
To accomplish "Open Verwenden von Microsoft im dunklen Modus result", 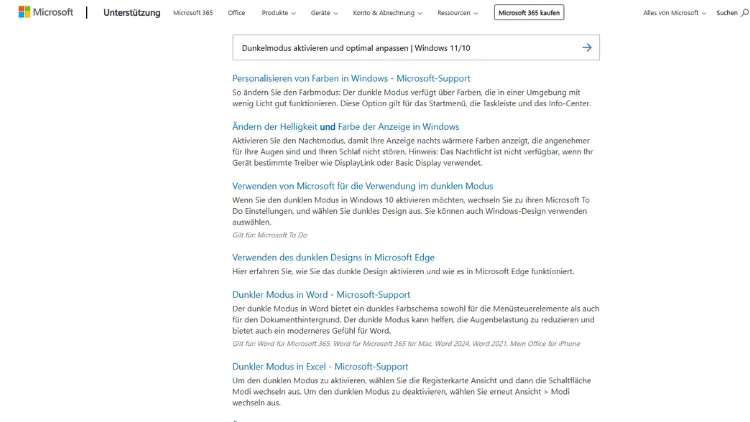I will click(x=363, y=186).
